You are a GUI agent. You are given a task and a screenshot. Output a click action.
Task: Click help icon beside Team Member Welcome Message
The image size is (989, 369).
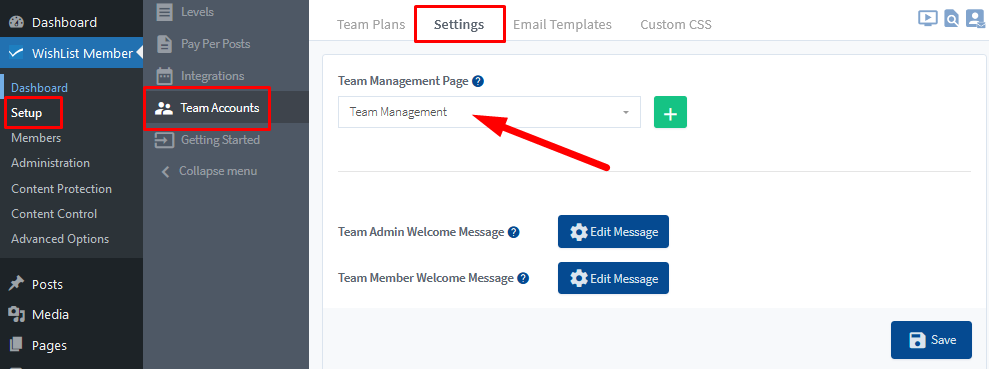(523, 278)
